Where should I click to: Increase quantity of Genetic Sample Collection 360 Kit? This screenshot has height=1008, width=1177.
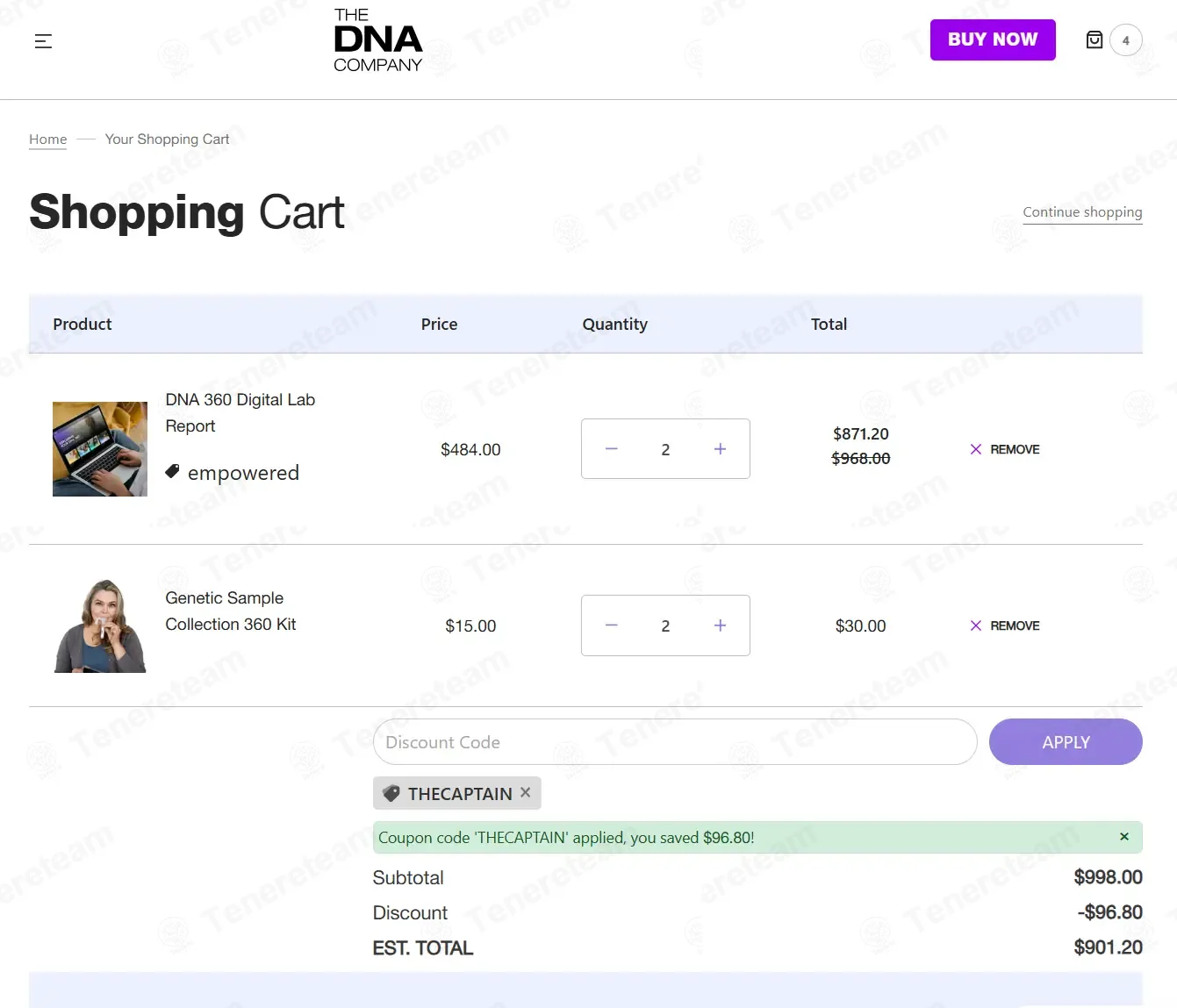click(720, 626)
